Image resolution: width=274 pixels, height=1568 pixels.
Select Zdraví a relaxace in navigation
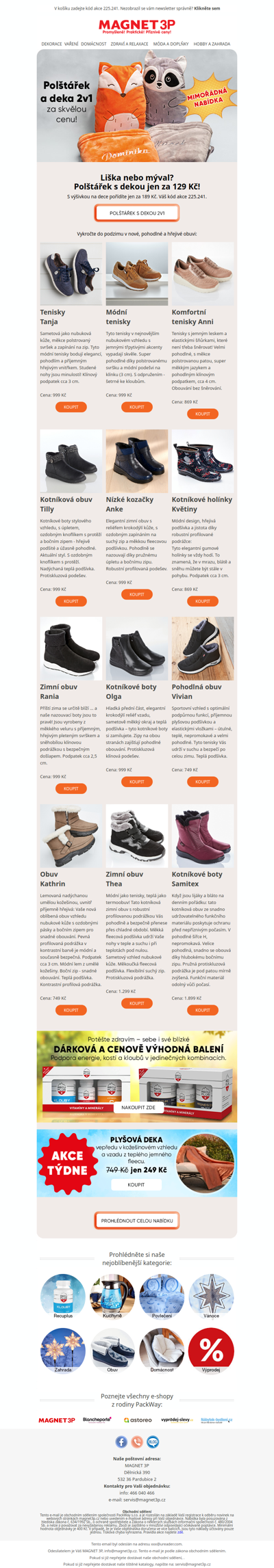pos(129,44)
